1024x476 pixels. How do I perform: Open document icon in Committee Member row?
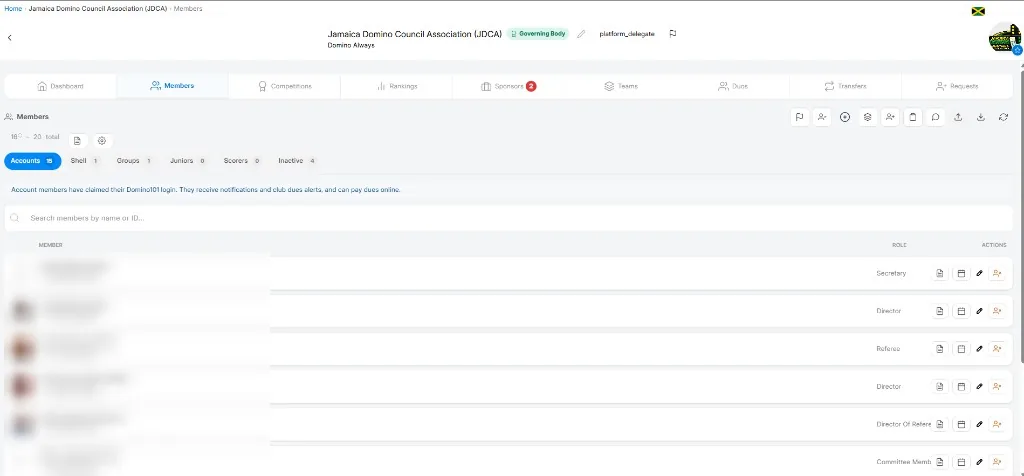pos(939,462)
